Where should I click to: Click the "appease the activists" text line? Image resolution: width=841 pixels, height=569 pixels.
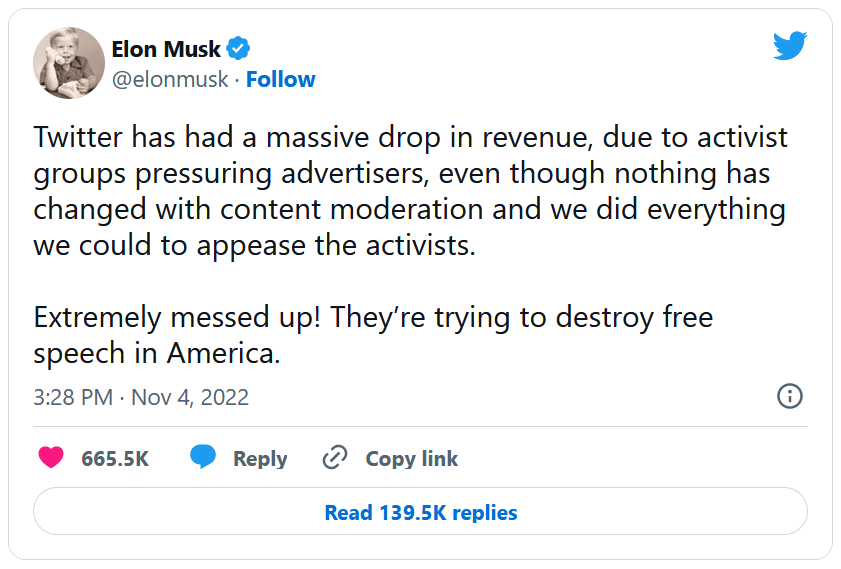pos(254,245)
